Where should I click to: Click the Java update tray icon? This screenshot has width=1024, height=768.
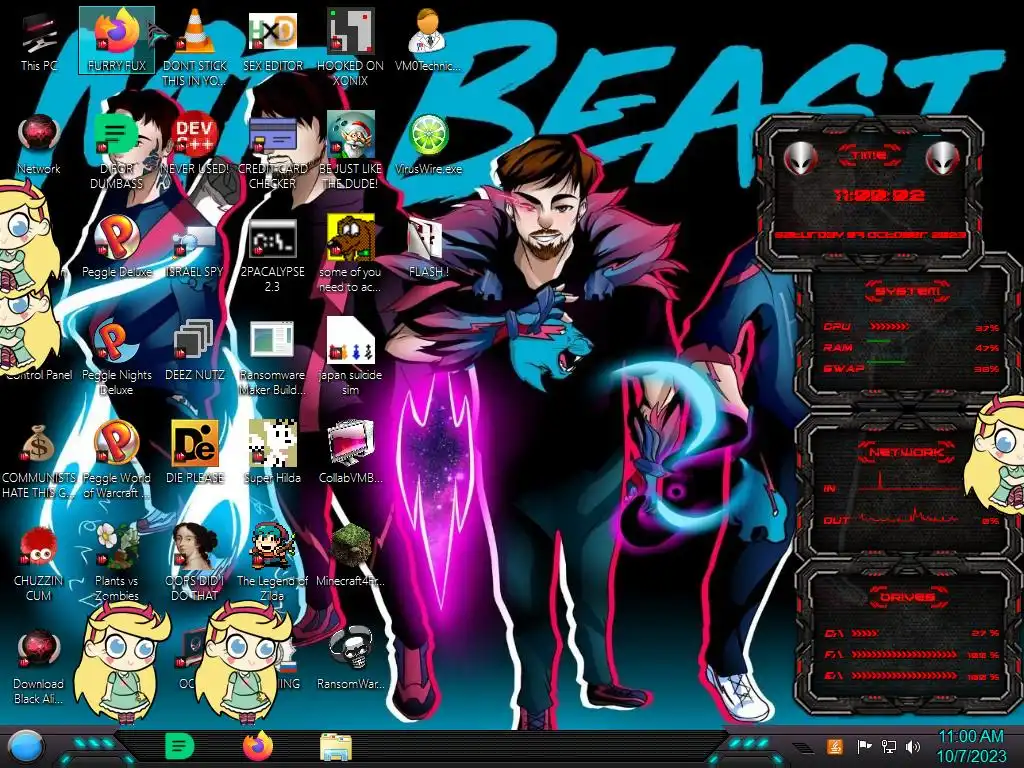(x=835, y=746)
